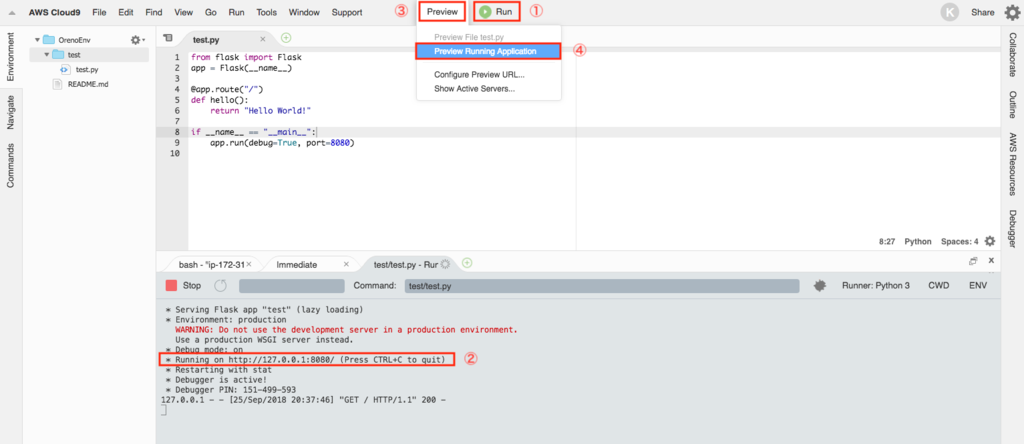Close the bash terminal tab

[249, 264]
